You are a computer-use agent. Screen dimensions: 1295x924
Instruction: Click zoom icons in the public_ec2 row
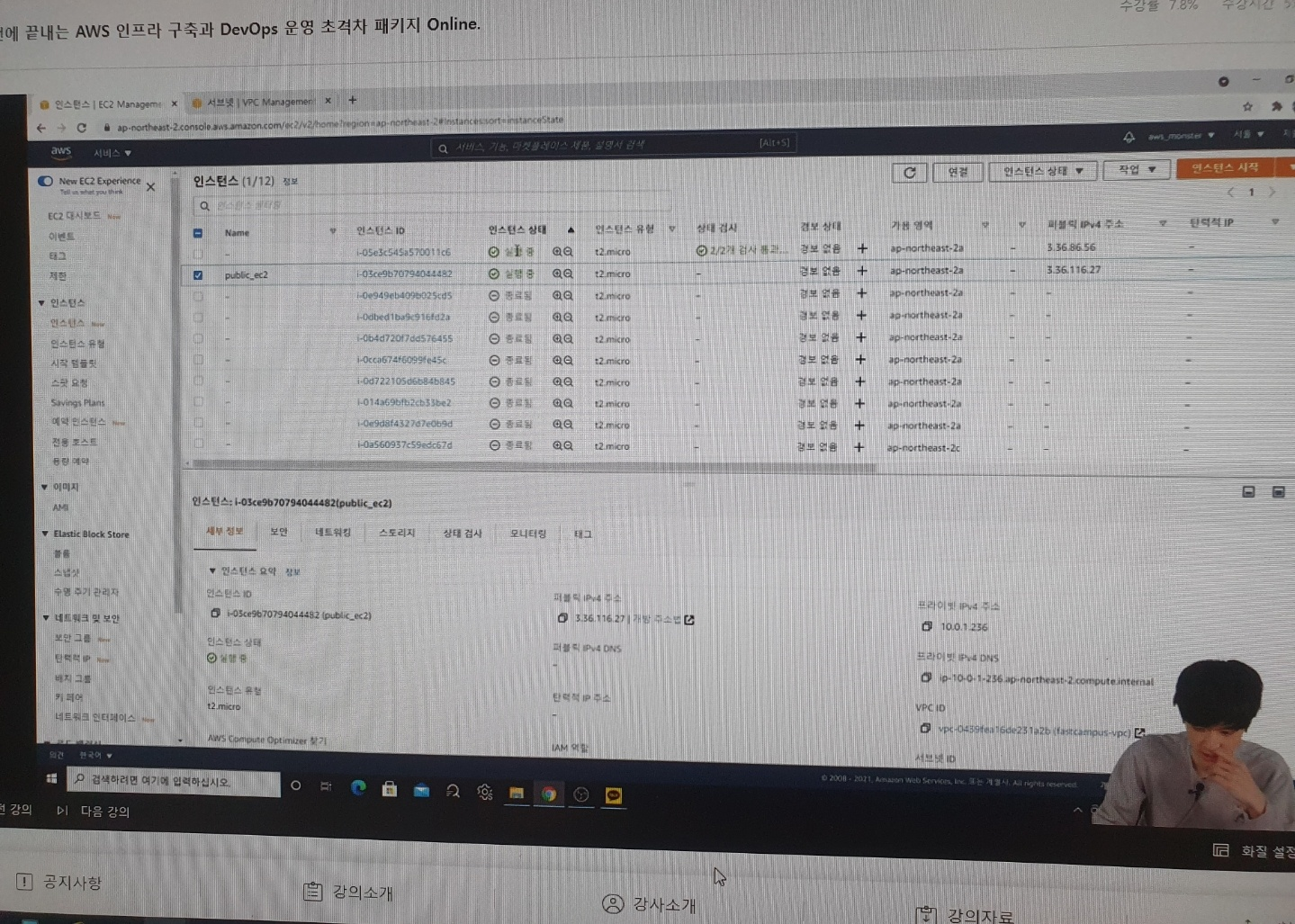562,274
